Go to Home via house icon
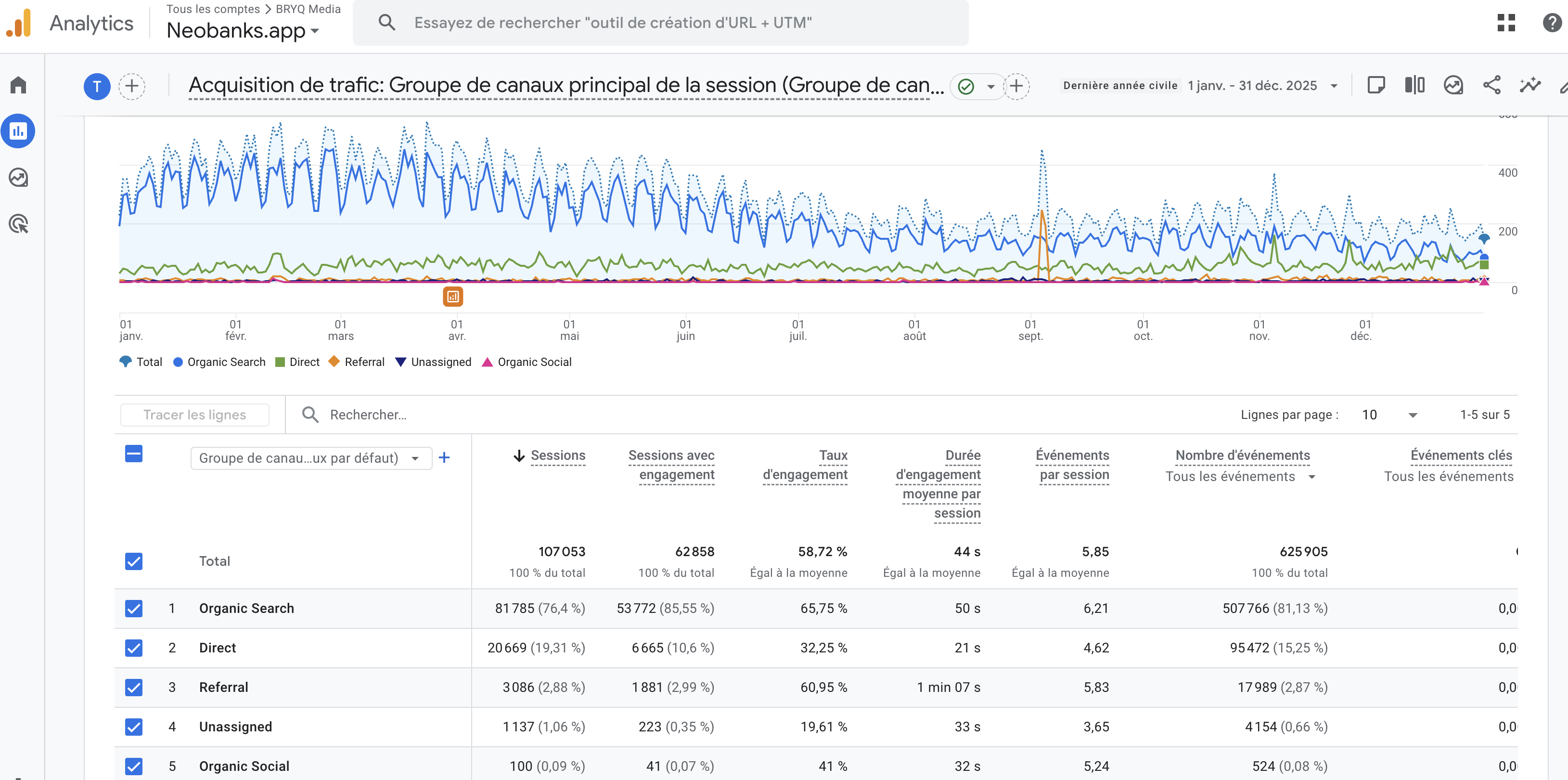 [18, 85]
